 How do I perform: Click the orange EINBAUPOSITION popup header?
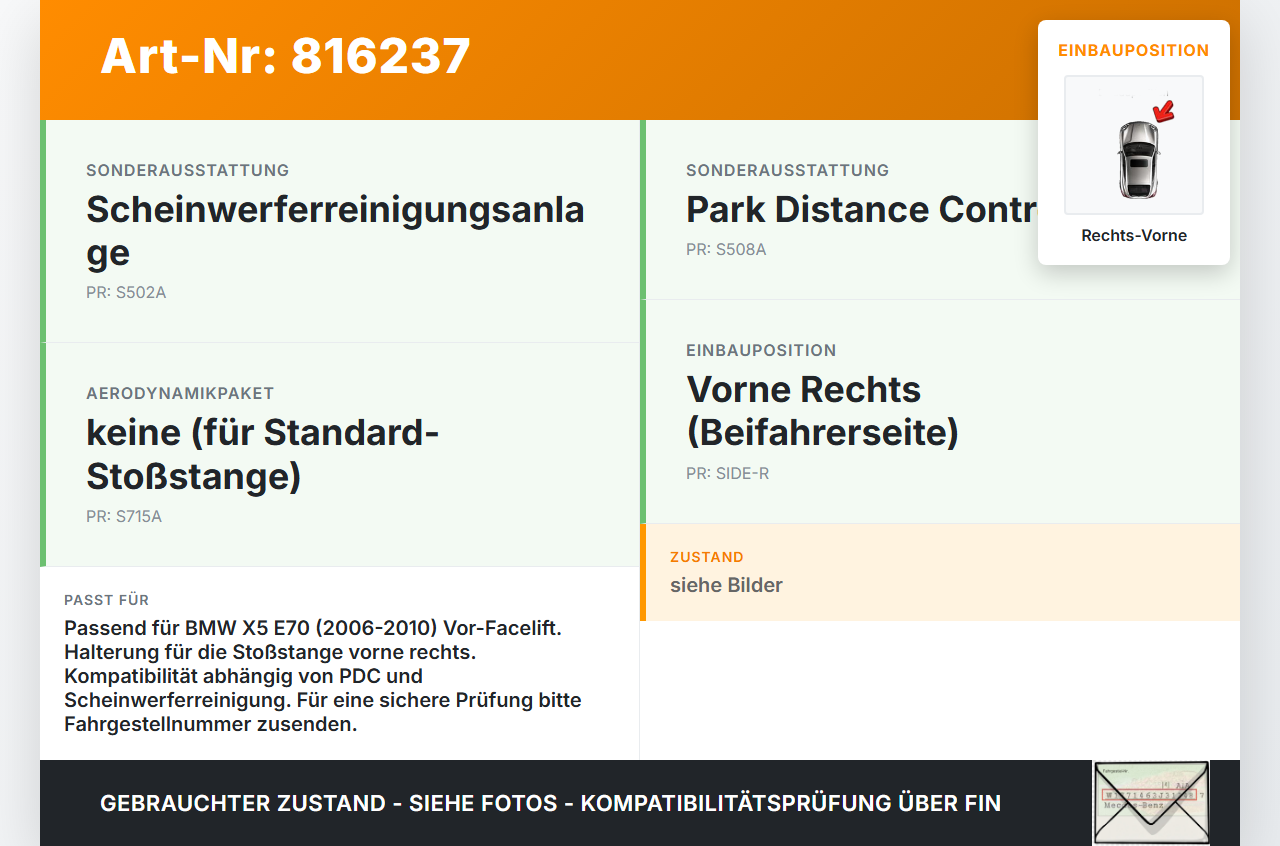pos(1134,50)
